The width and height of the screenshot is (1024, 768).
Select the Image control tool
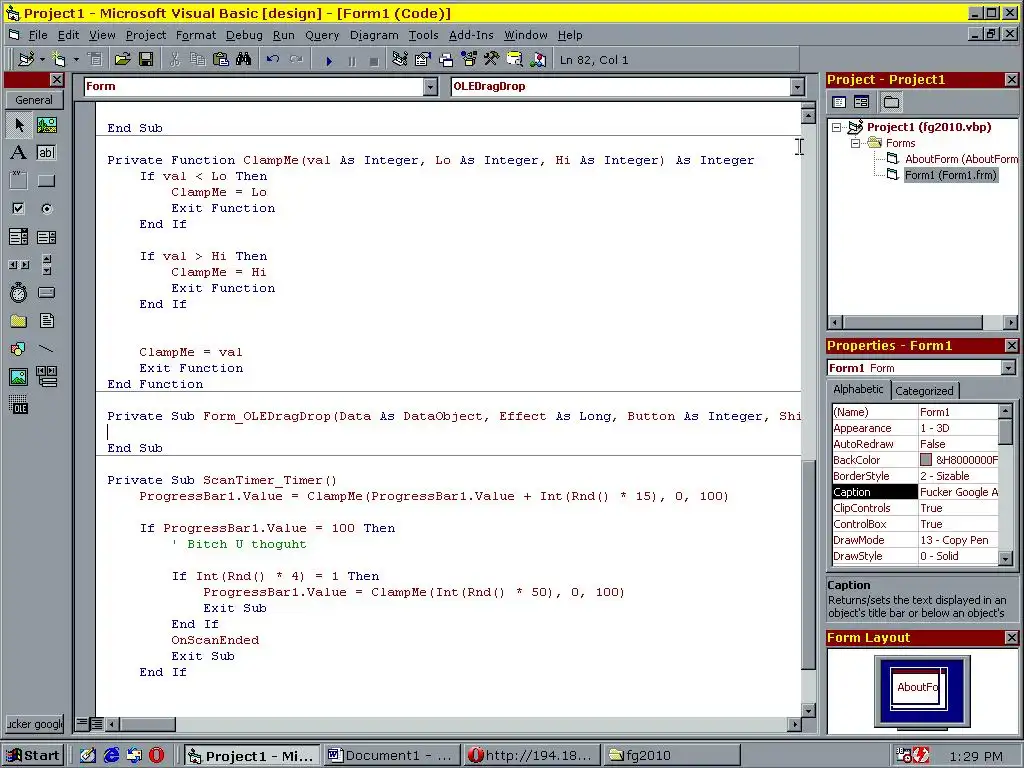click(x=19, y=377)
